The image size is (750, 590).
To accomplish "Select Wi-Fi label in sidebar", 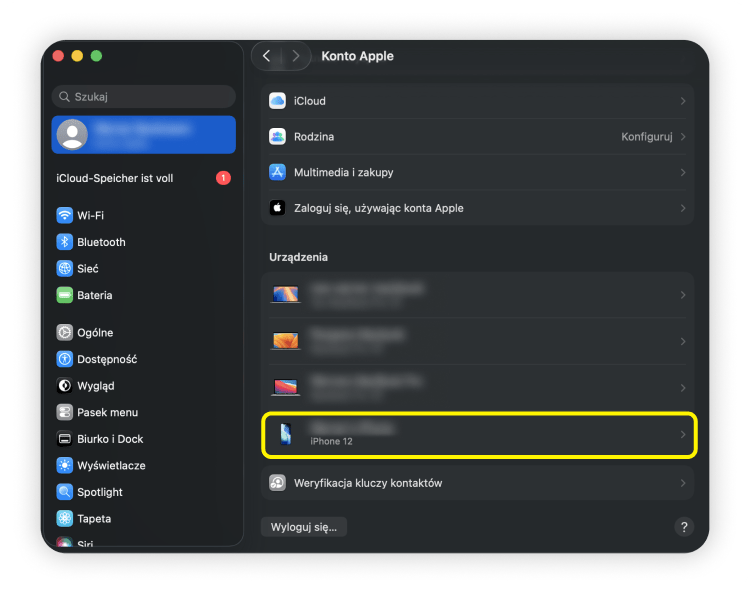I will point(90,215).
